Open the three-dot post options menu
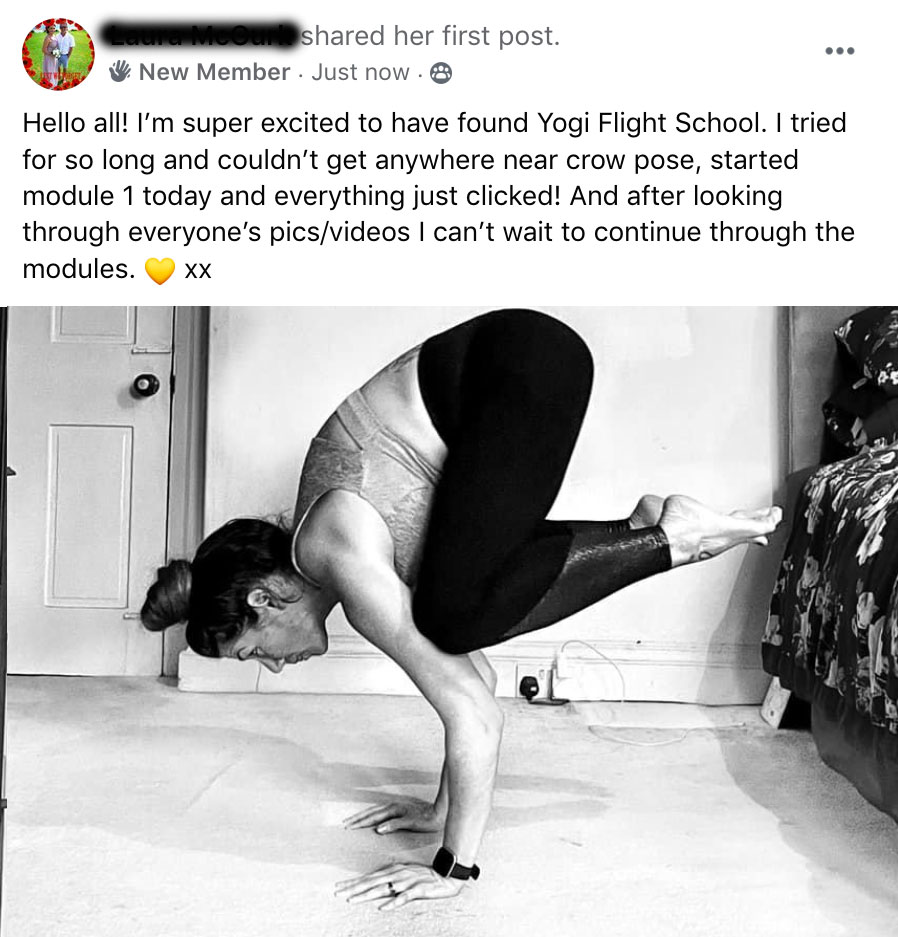The width and height of the screenshot is (898, 937). (839, 51)
